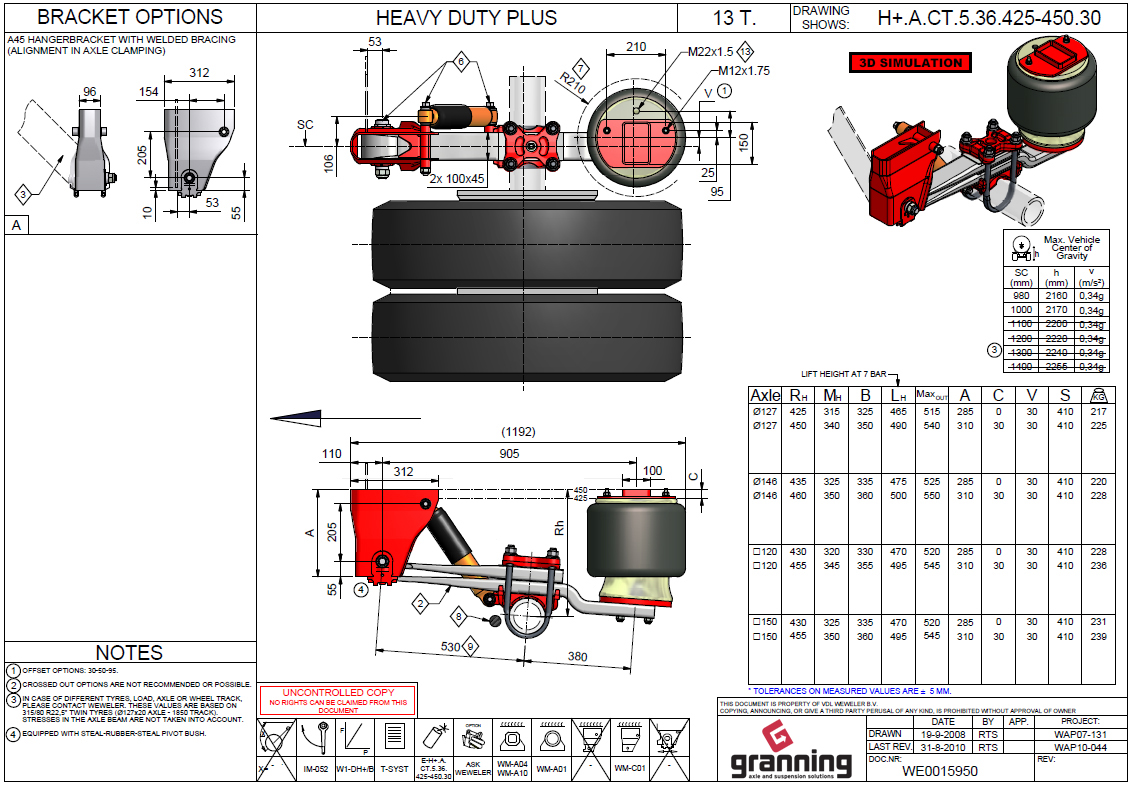1130x785 pixels.
Task: Click the A label box under bracket view
Action: tap(17, 225)
